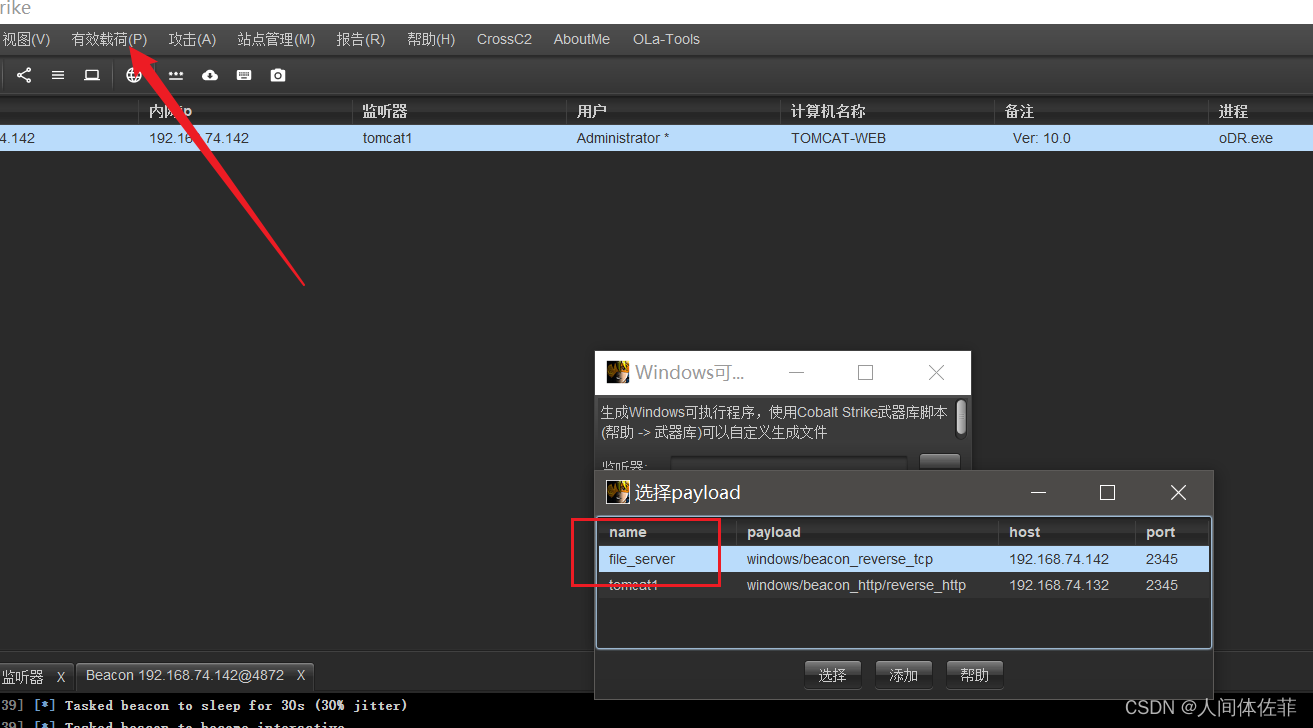Select tomcat1 listener row in payload dialog
Image resolution: width=1313 pixels, height=728 pixels.
(x=904, y=585)
